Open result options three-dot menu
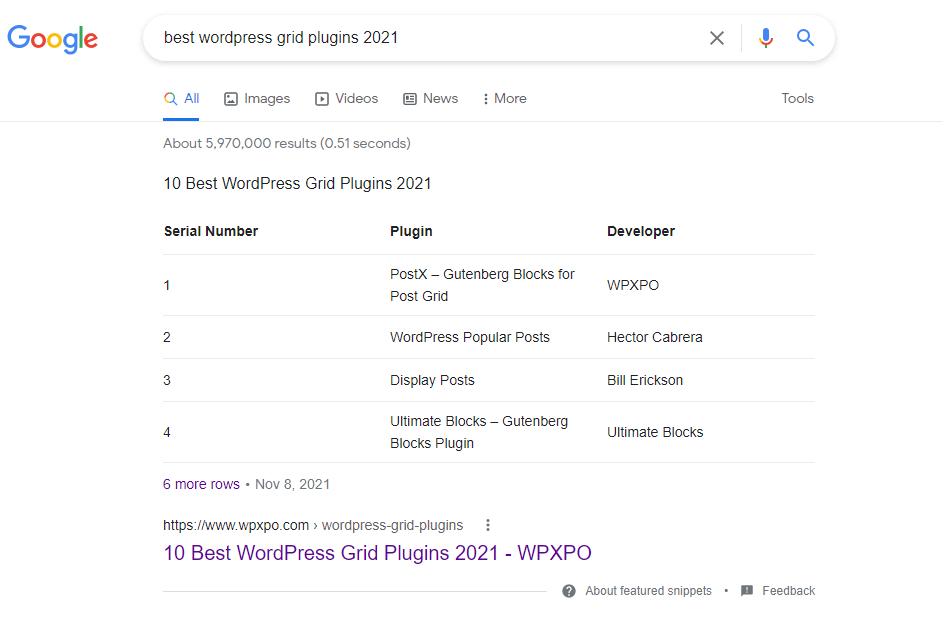 pyautogui.click(x=488, y=525)
